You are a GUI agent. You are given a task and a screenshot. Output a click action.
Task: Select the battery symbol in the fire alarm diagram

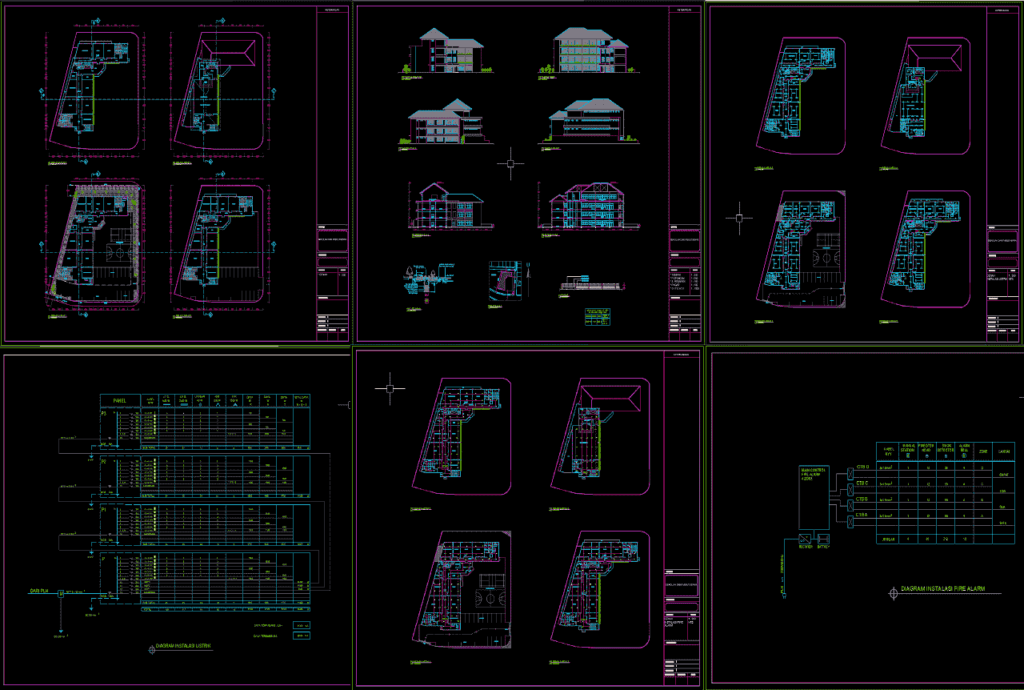pos(823,540)
